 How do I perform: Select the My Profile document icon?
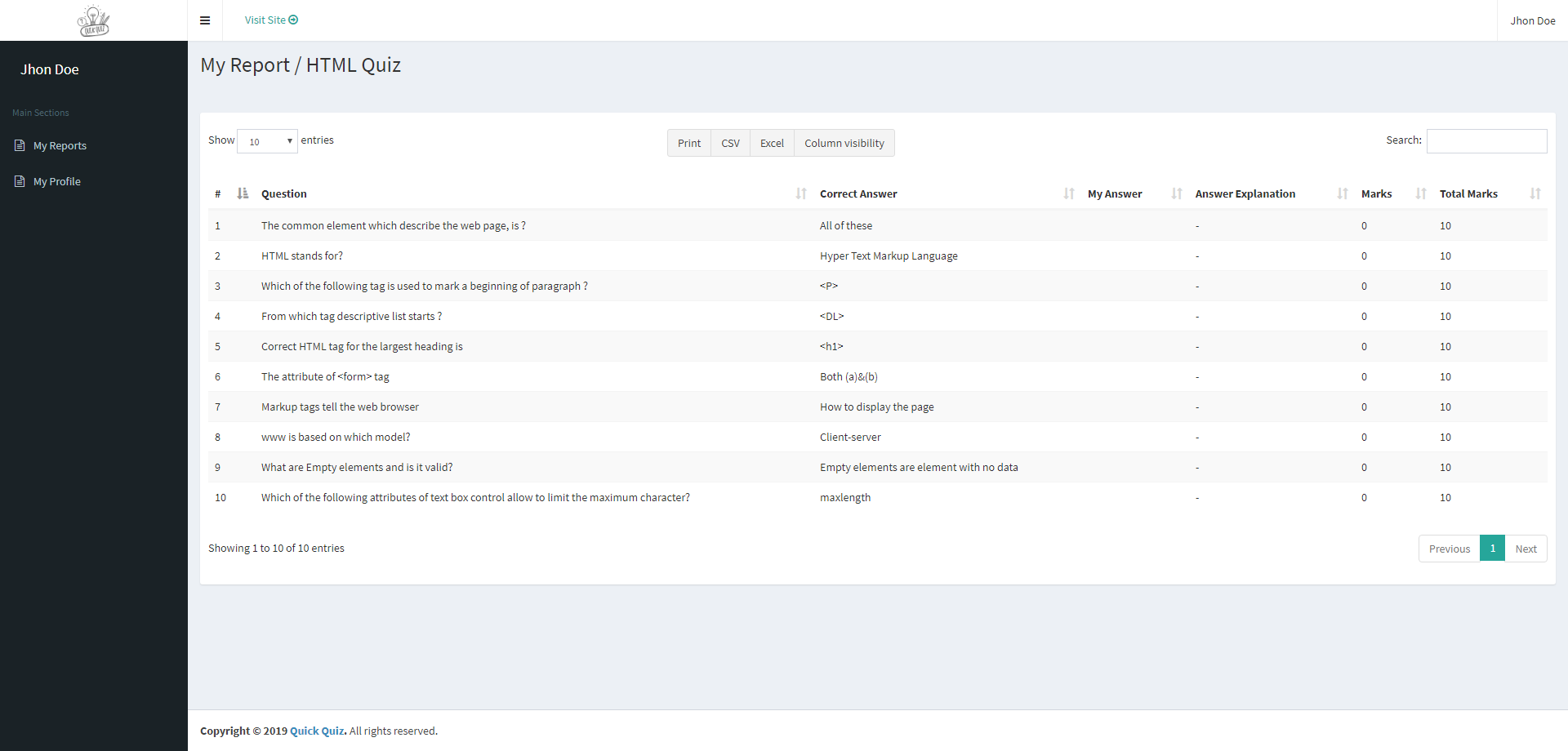click(x=19, y=180)
